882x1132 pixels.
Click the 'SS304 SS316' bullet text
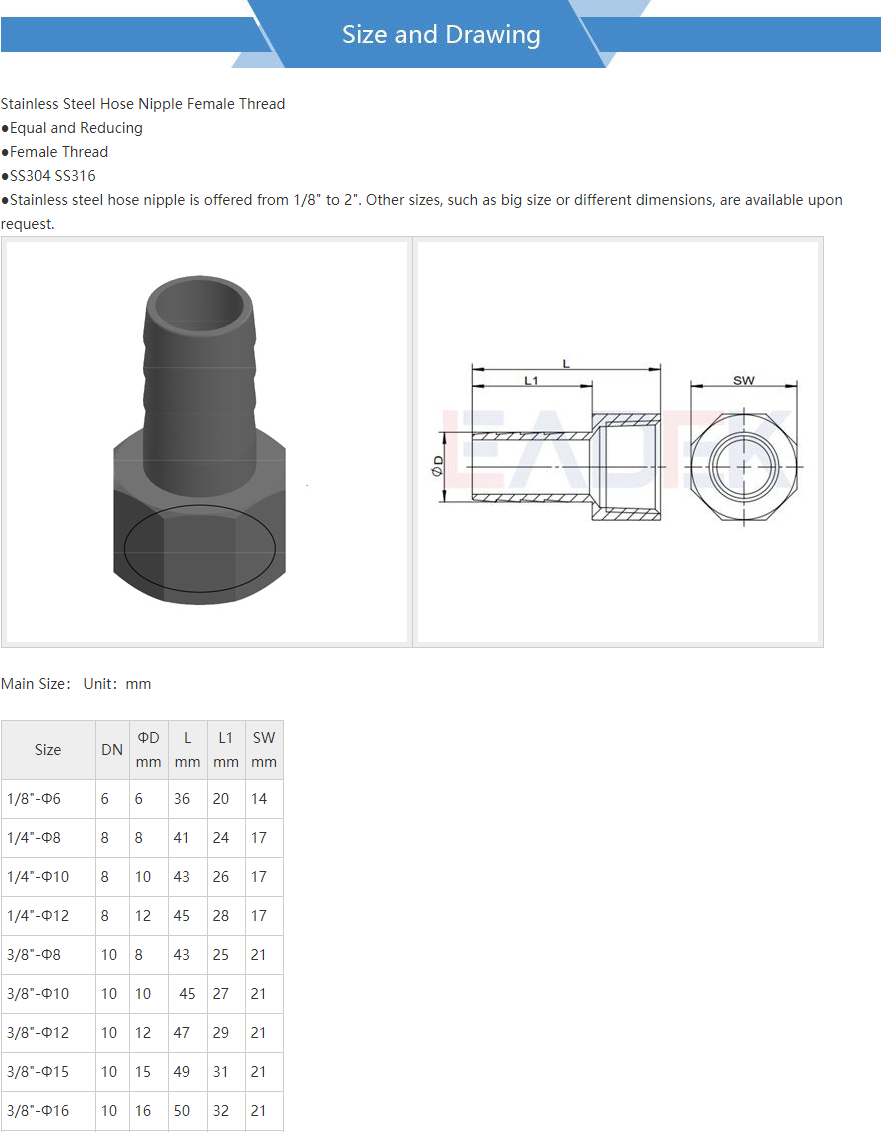coord(52,175)
